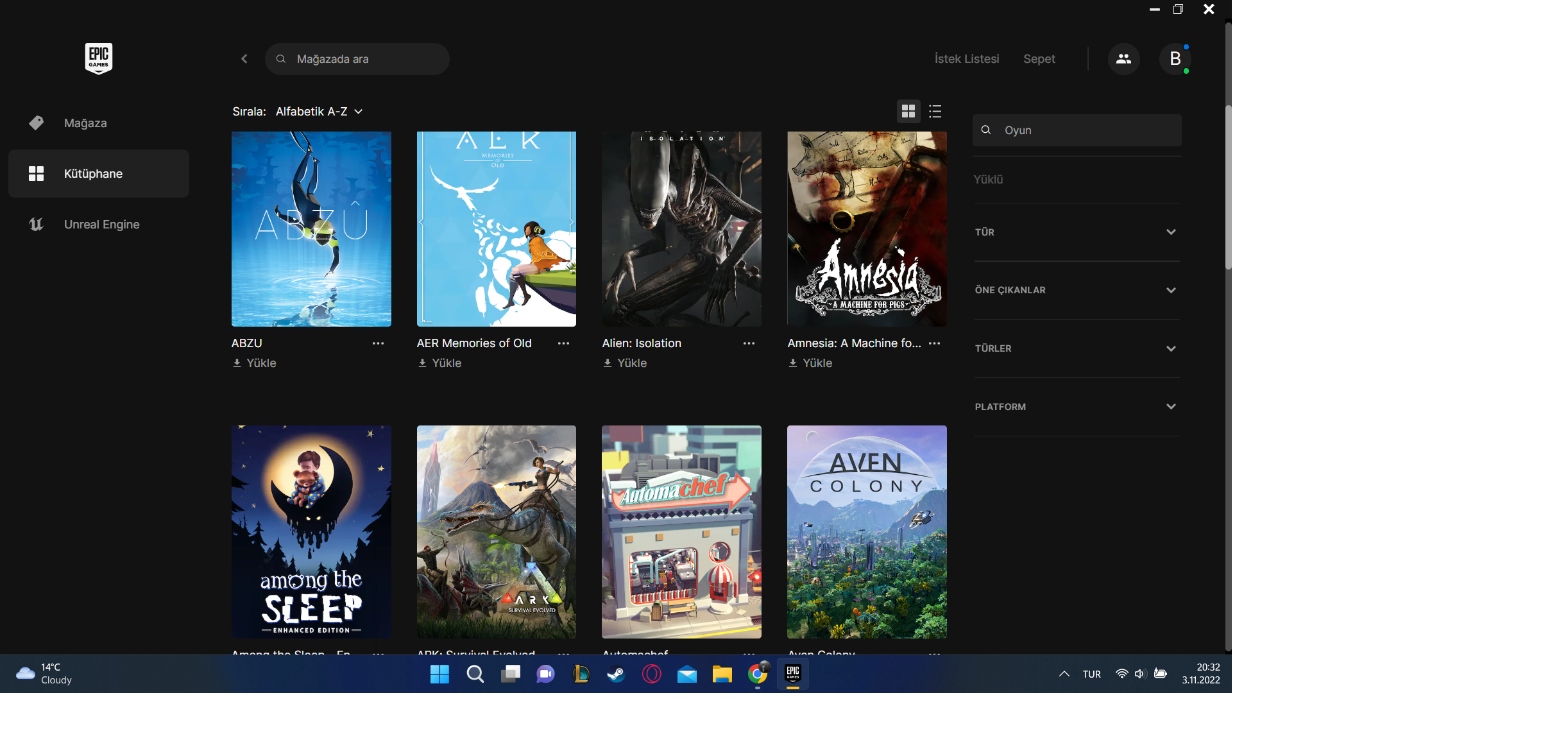Click the library filter search icon
Image resolution: width=1568 pixels, height=729 pixels.
(x=986, y=130)
